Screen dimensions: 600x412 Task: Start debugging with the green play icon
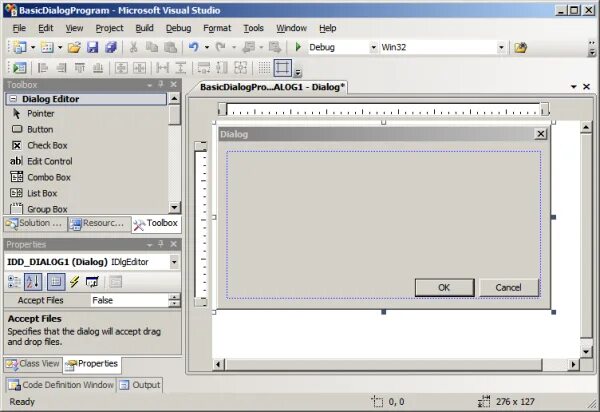(298, 47)
